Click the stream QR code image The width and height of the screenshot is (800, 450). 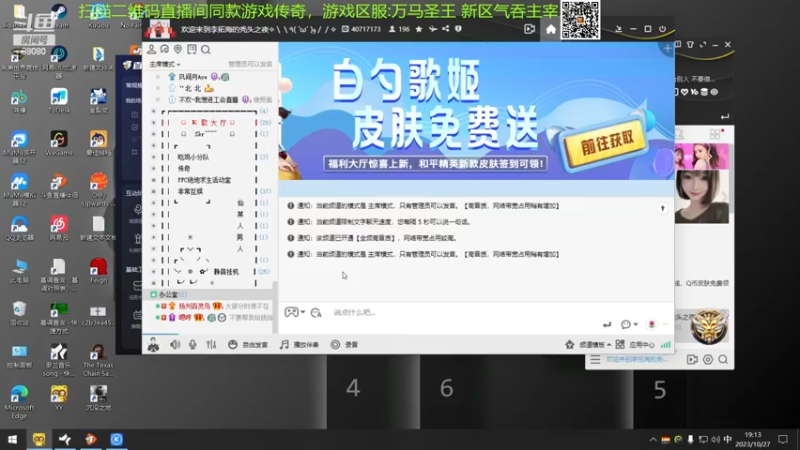click(580, 19)
